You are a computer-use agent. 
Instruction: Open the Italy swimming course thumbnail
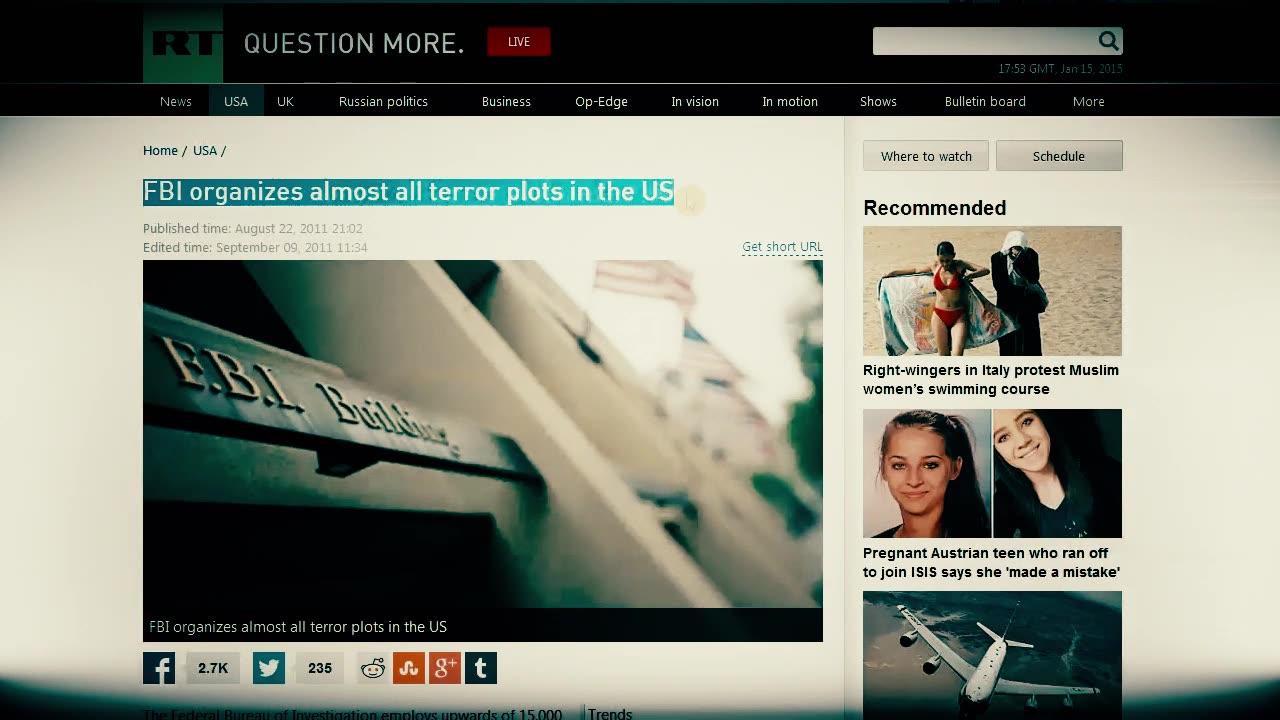[992, 291]
